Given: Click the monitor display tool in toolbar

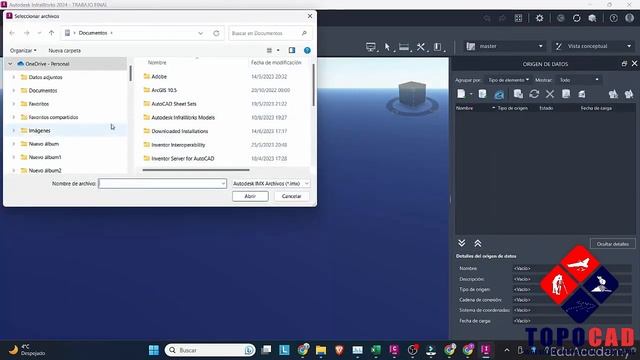Looking at the screenshot, I should pyautogui.click(x=371, y=47).
